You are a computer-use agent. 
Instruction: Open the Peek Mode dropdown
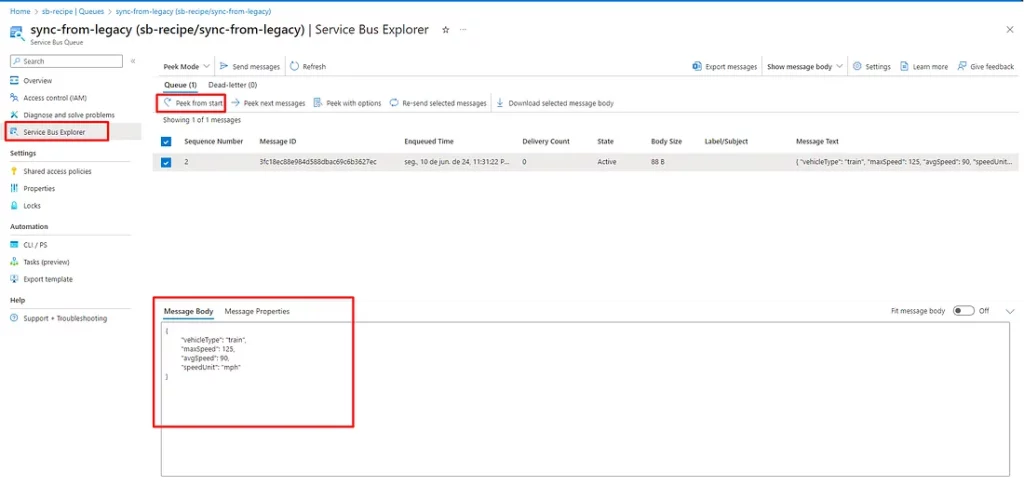[187, 67]
